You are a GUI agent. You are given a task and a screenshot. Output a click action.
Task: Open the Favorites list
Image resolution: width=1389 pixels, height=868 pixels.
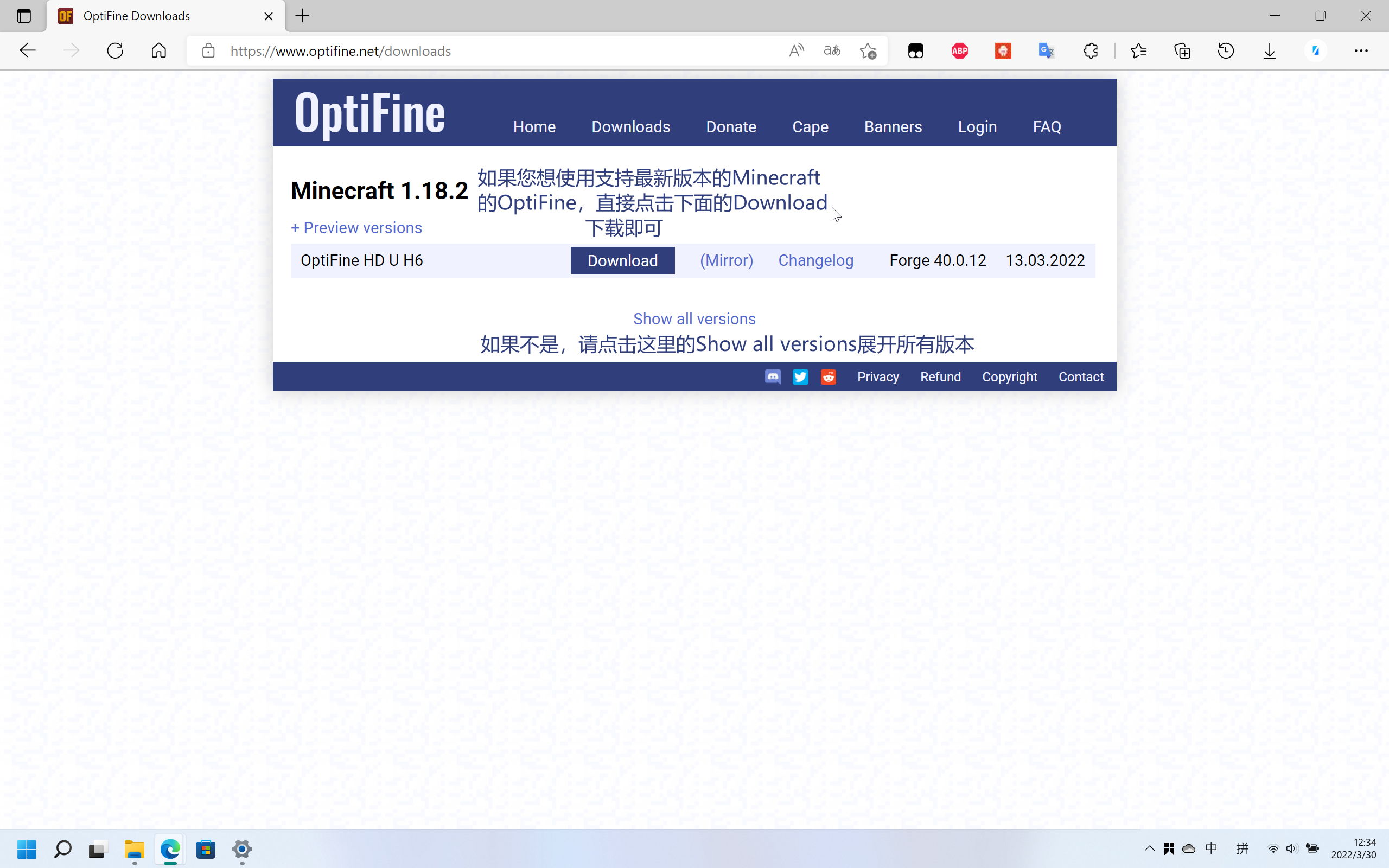[x=1139, y=50]
